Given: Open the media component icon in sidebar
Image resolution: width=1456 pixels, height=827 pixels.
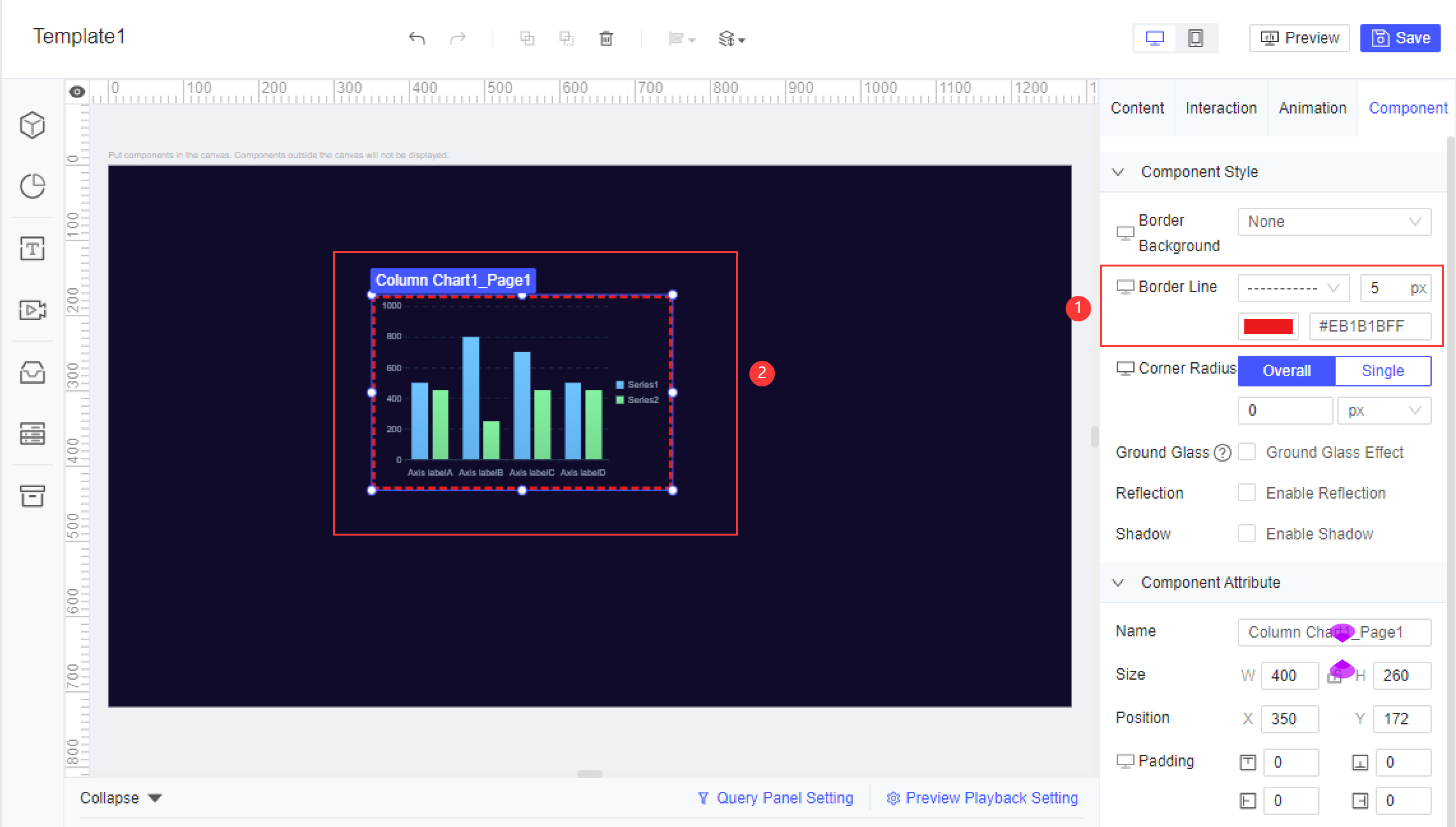Looking at the screenshot, I should (x=32, y=311).
